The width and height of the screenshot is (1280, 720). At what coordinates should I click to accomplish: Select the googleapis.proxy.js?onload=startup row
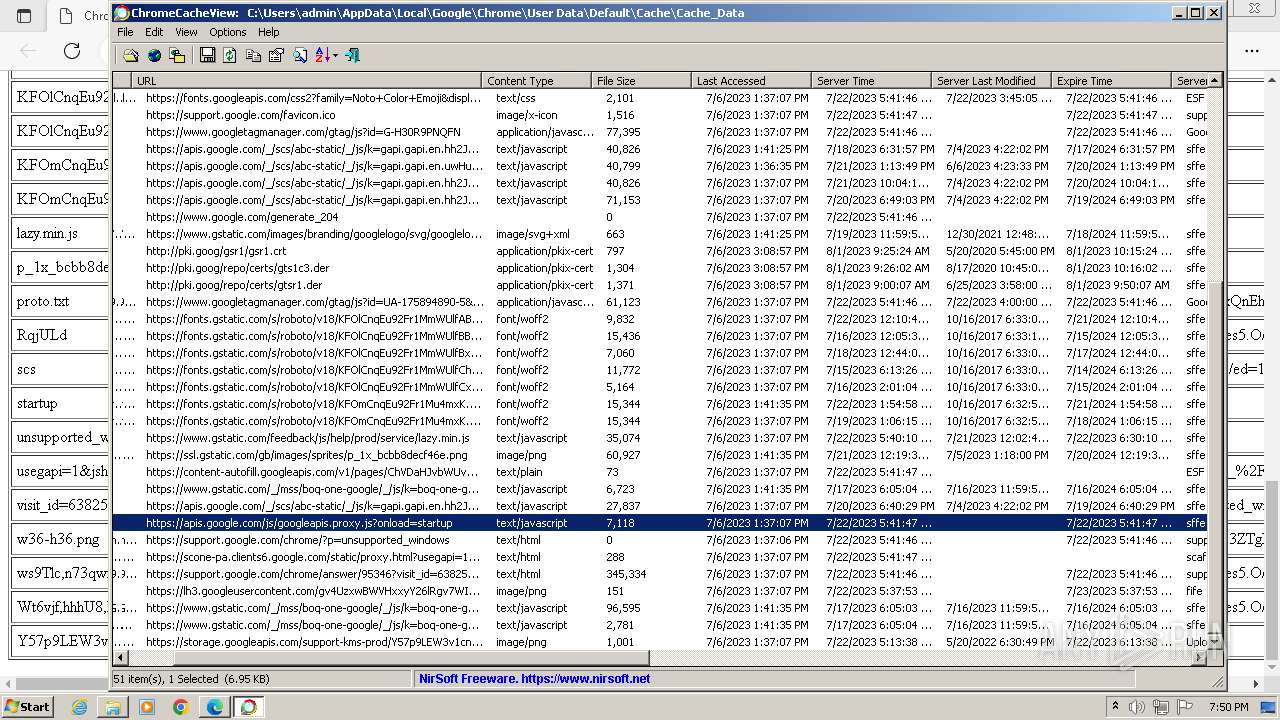[x=660, y=523]
